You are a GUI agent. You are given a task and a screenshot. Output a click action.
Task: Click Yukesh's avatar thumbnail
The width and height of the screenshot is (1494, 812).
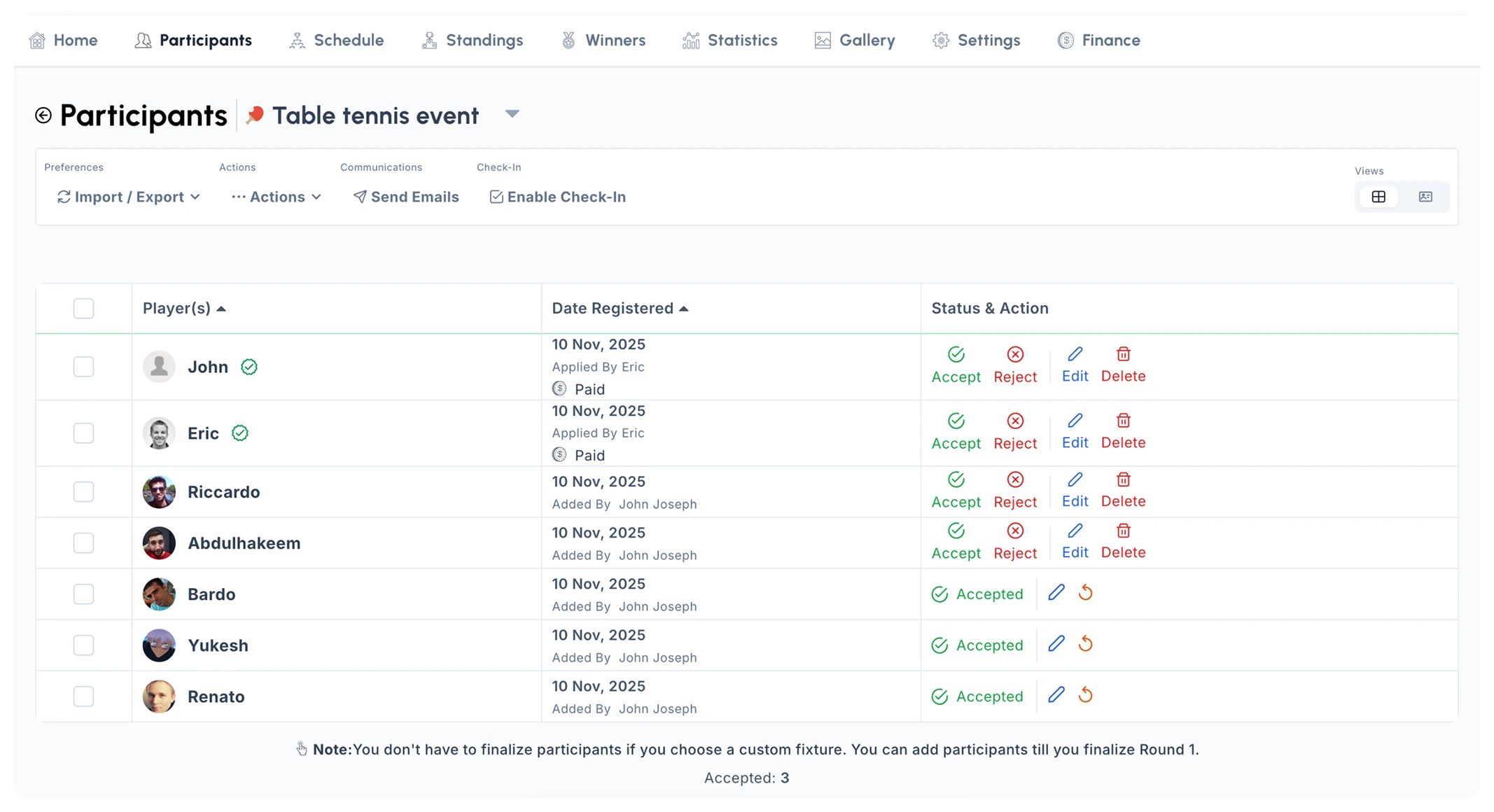click(159, 645)
